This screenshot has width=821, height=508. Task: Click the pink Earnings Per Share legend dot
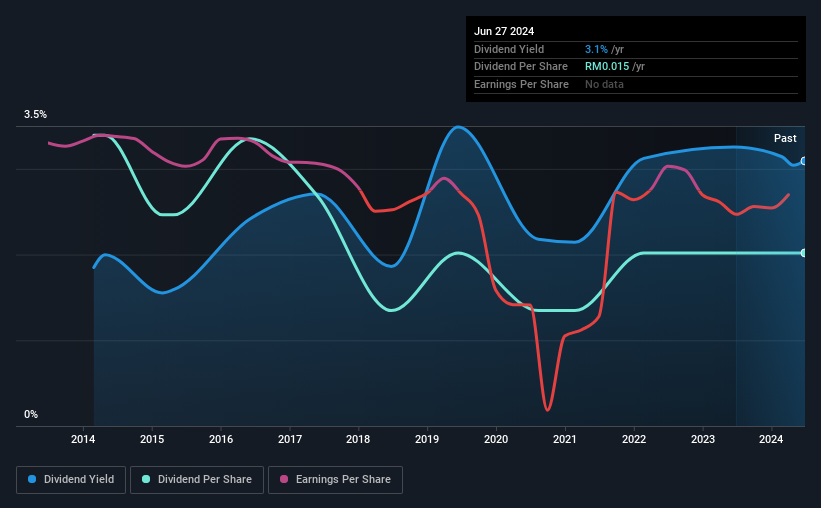pos(284,479)
